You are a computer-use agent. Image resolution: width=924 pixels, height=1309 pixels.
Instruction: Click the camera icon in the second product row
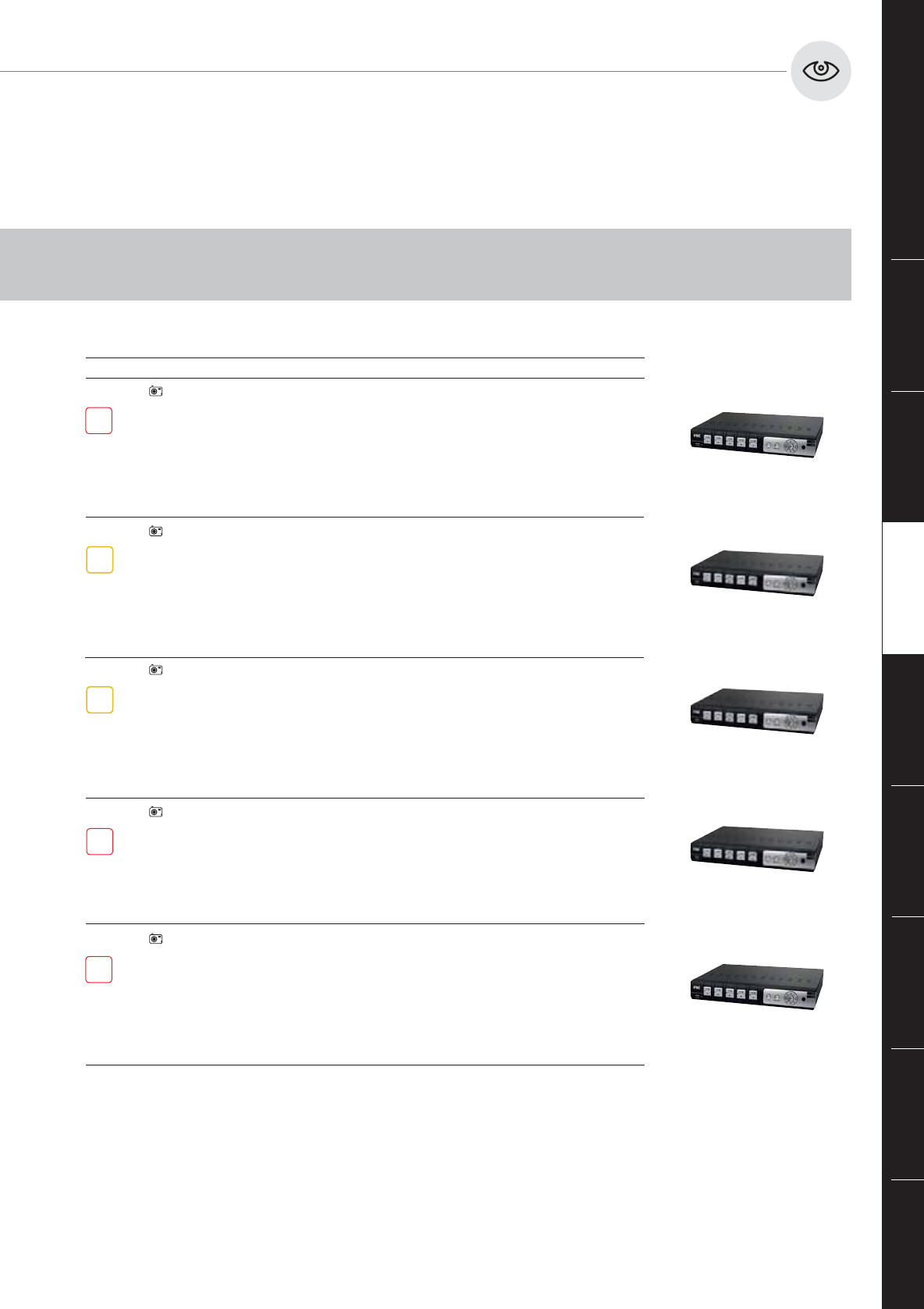(x=156, y=532)
